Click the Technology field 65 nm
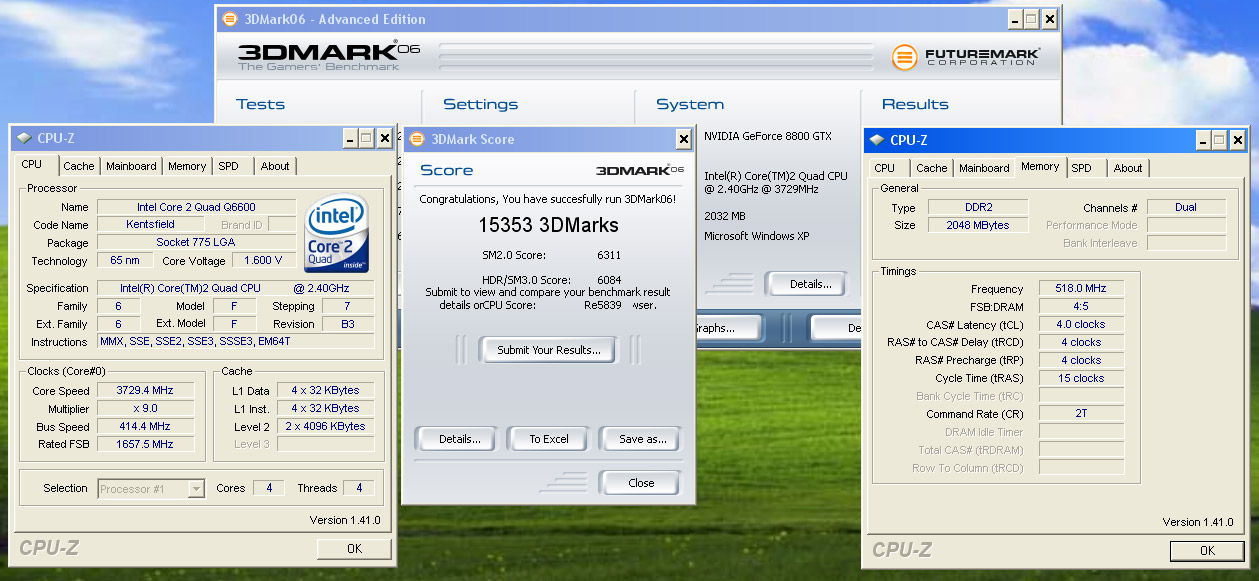This screenshot has width=1259, height=581. coord(125,261)
